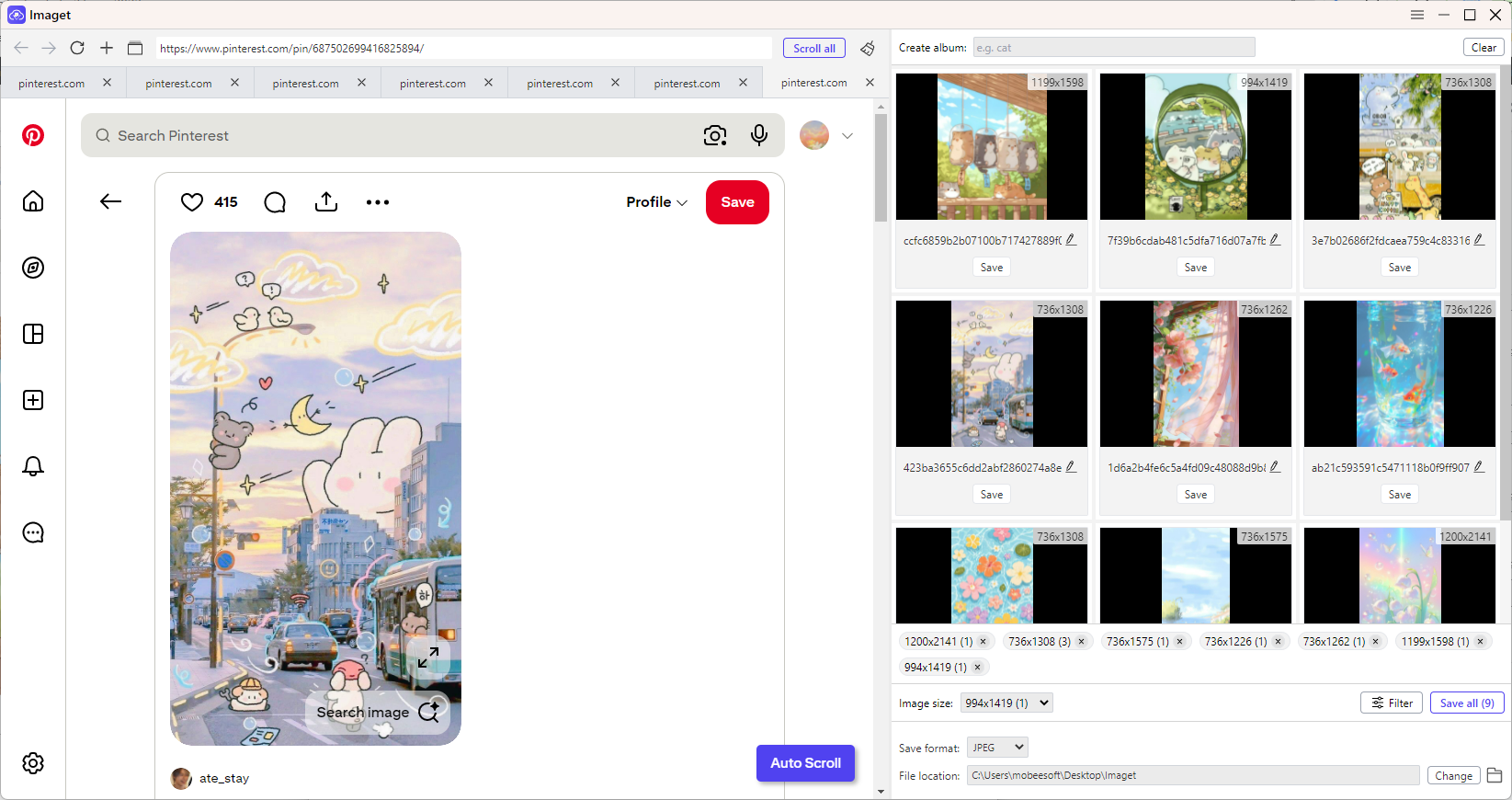Remove the 736x1308 (3) filter tag
This screenshot has height=800, width=1512.
[x=1082, y=642]
